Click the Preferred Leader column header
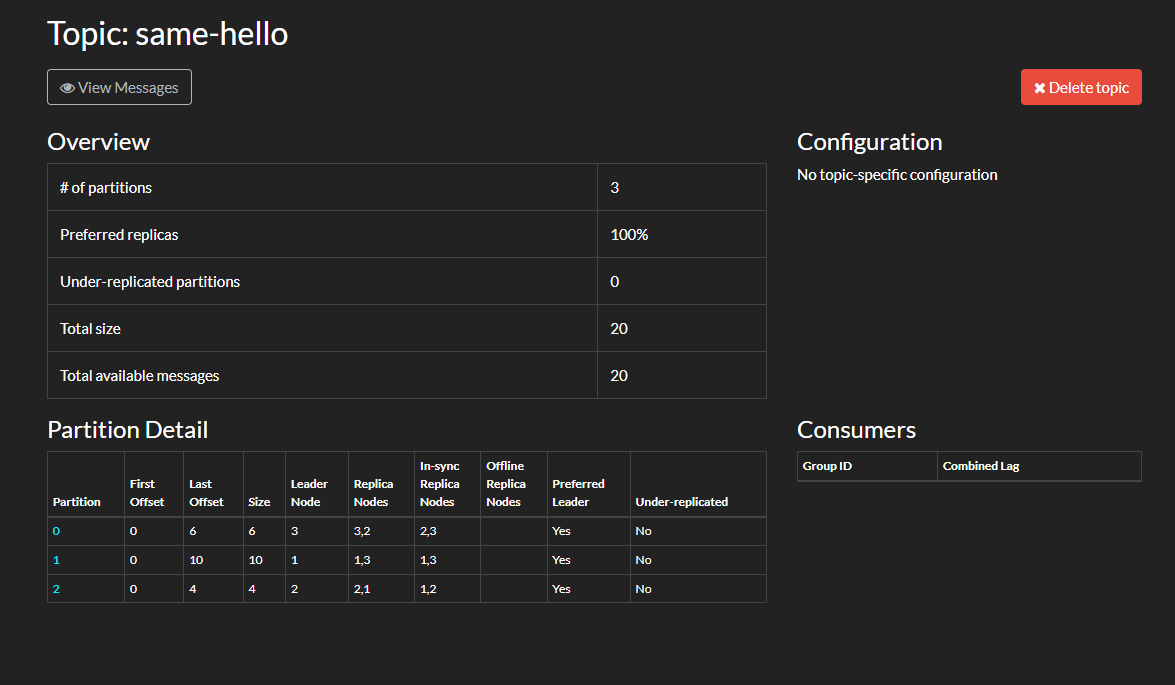Image resolution: width=1175 pixels, height=685 pixels. coord(578,492)
